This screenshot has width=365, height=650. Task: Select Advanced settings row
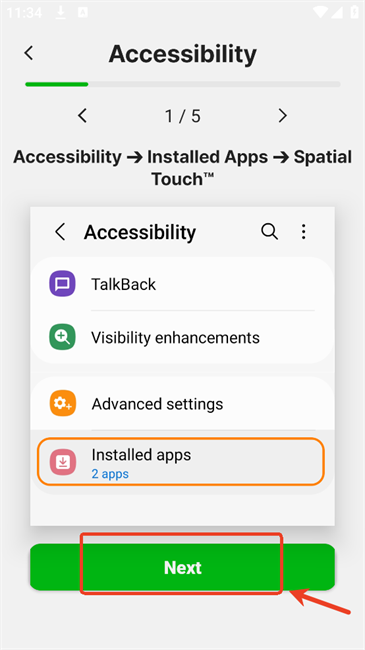182,403
